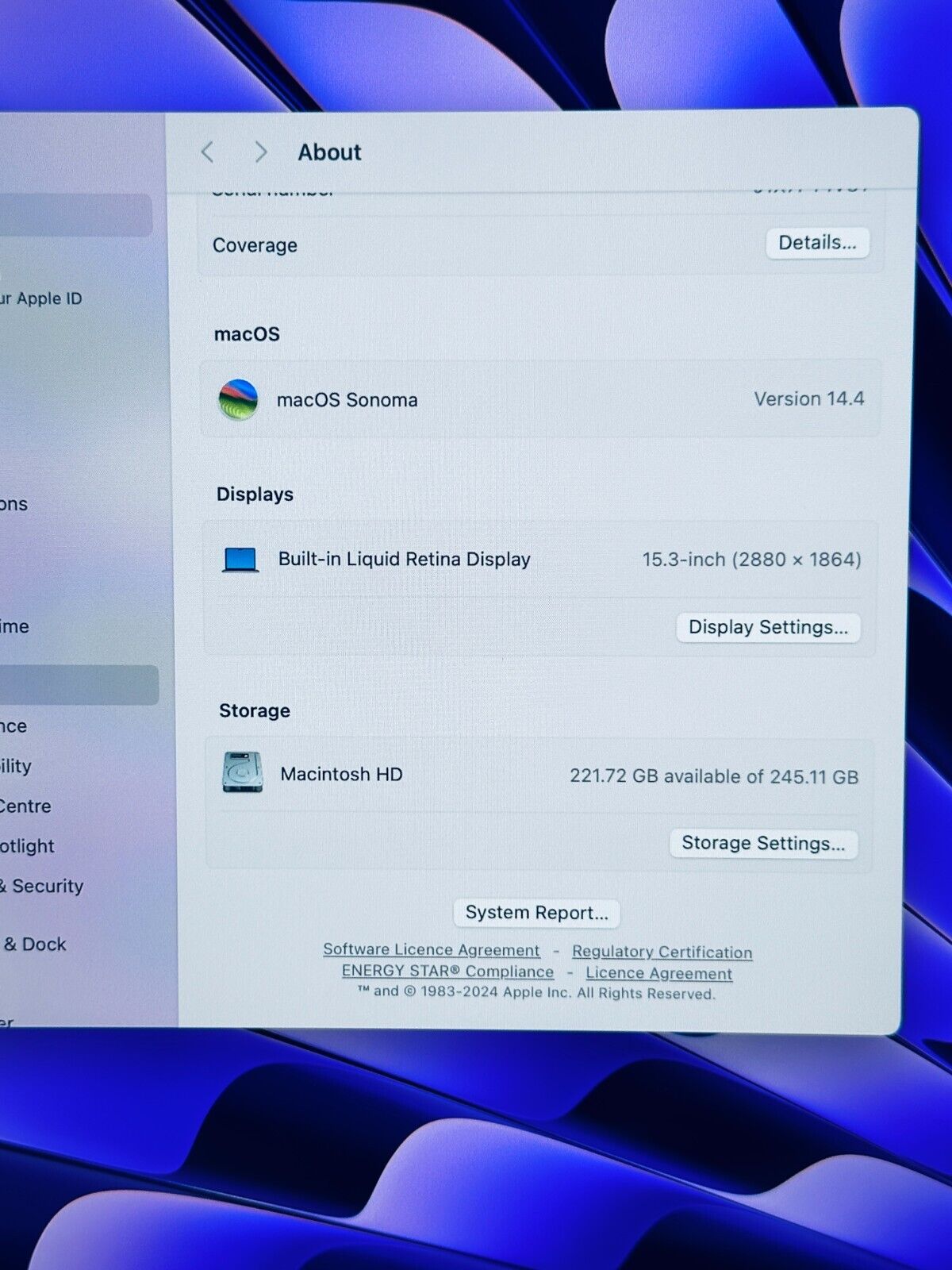Image resolution: width=952 pixels, height=1270 pixels.
Task: Open the ENERGY STAR Compliance link
Action: coord(447,972)
